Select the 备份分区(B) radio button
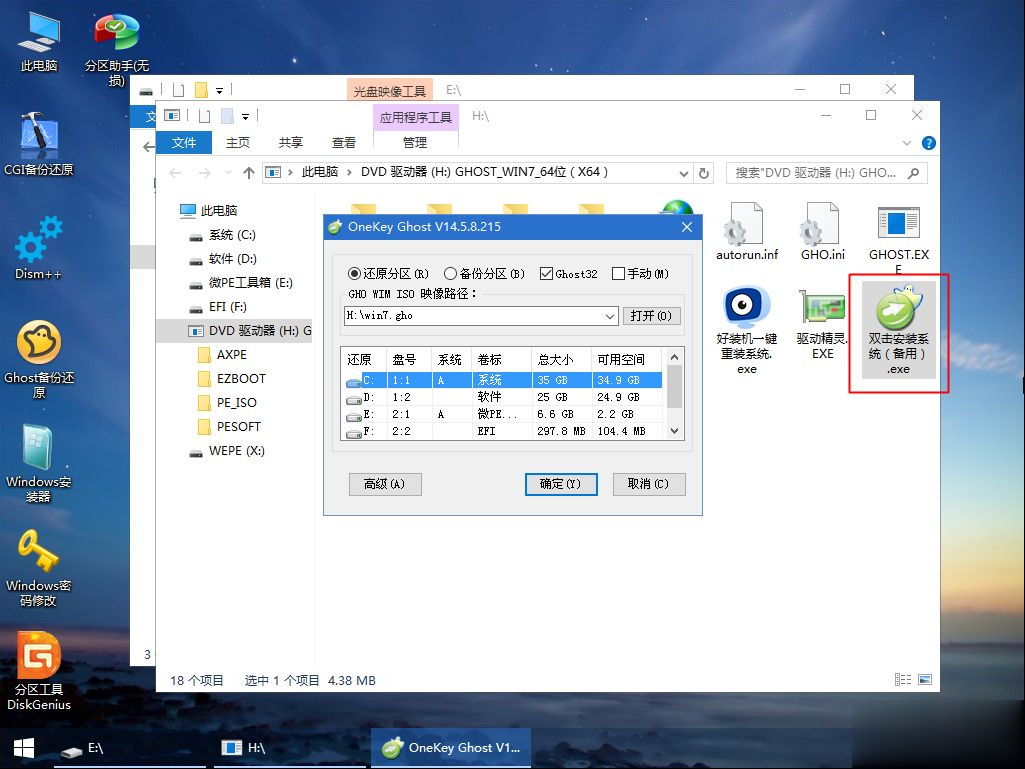 (484, 273)
